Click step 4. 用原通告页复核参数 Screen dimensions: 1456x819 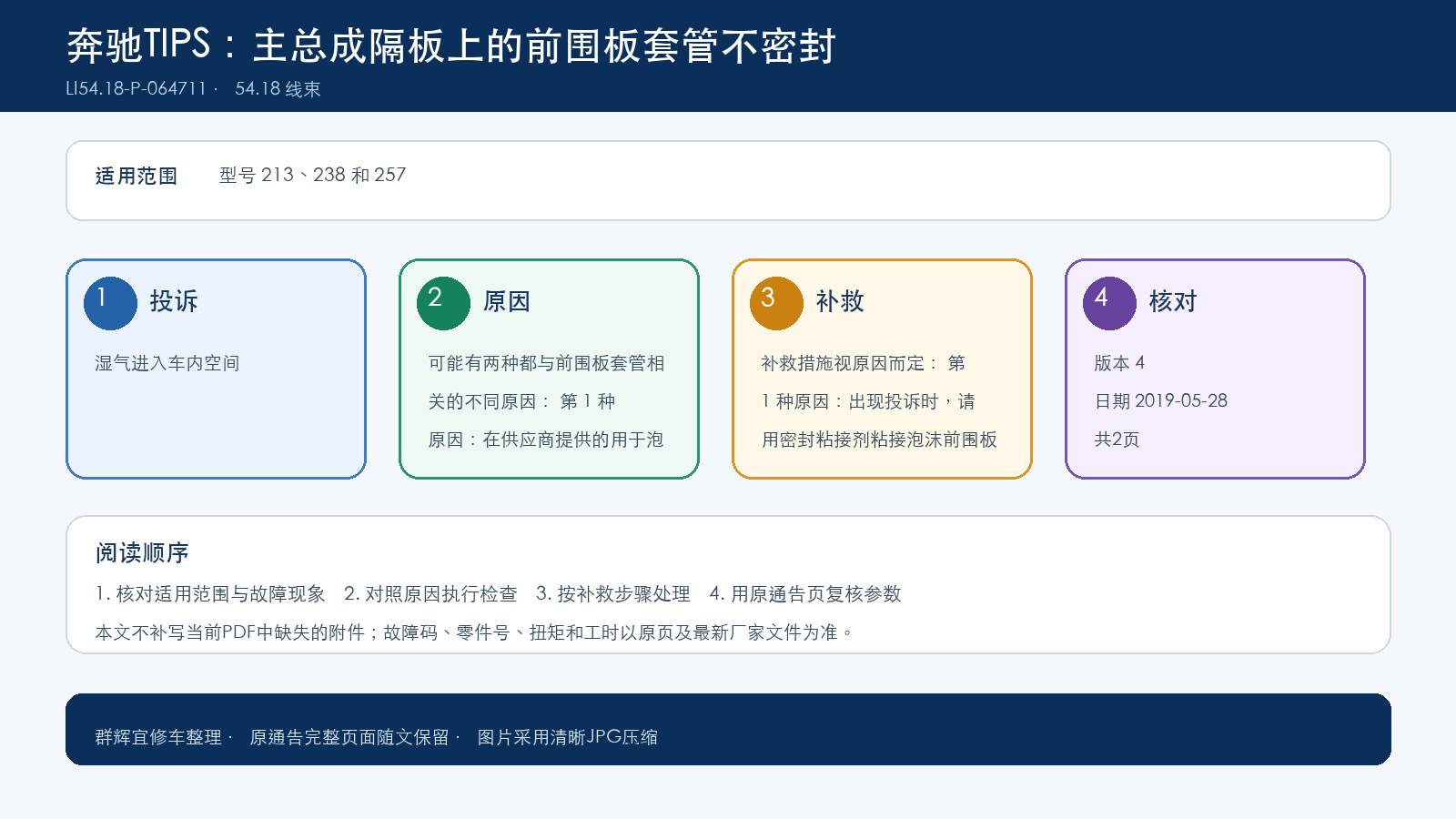pyautogui.click(x=805, y=594)
